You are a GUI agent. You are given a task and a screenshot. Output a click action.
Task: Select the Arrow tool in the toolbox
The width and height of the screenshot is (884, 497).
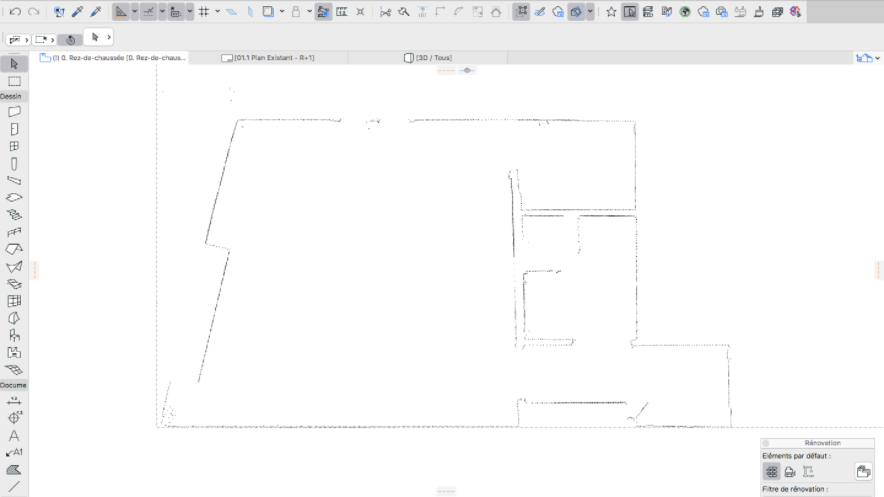(x=14, y=64)
